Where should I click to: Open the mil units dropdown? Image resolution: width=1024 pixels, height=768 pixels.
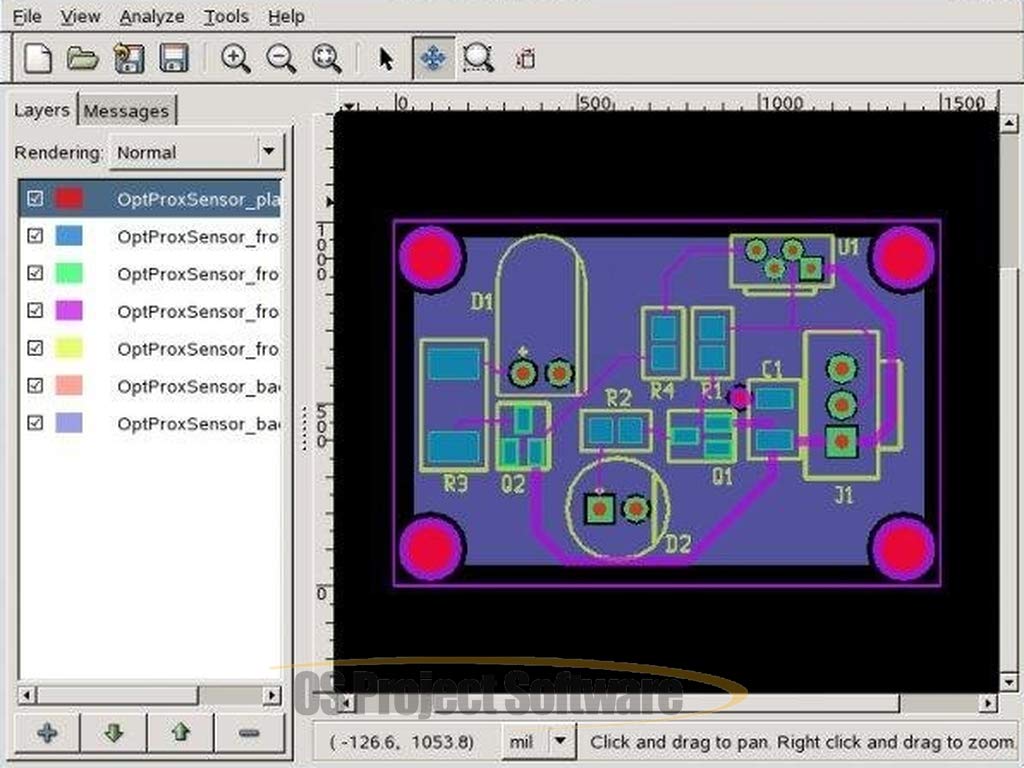(x=561, y=742)
